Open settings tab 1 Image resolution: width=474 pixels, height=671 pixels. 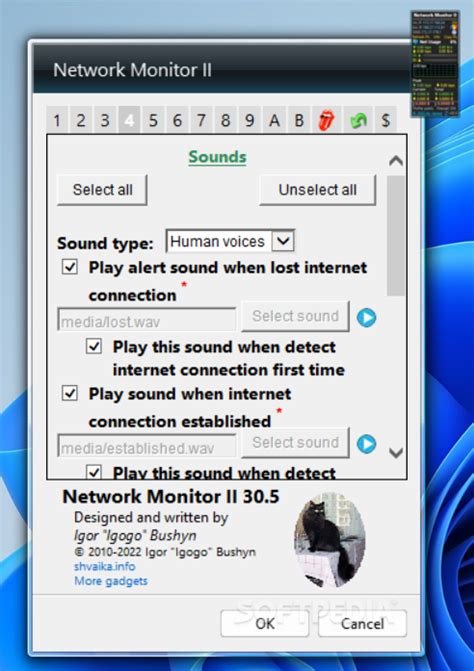point(56,120)
